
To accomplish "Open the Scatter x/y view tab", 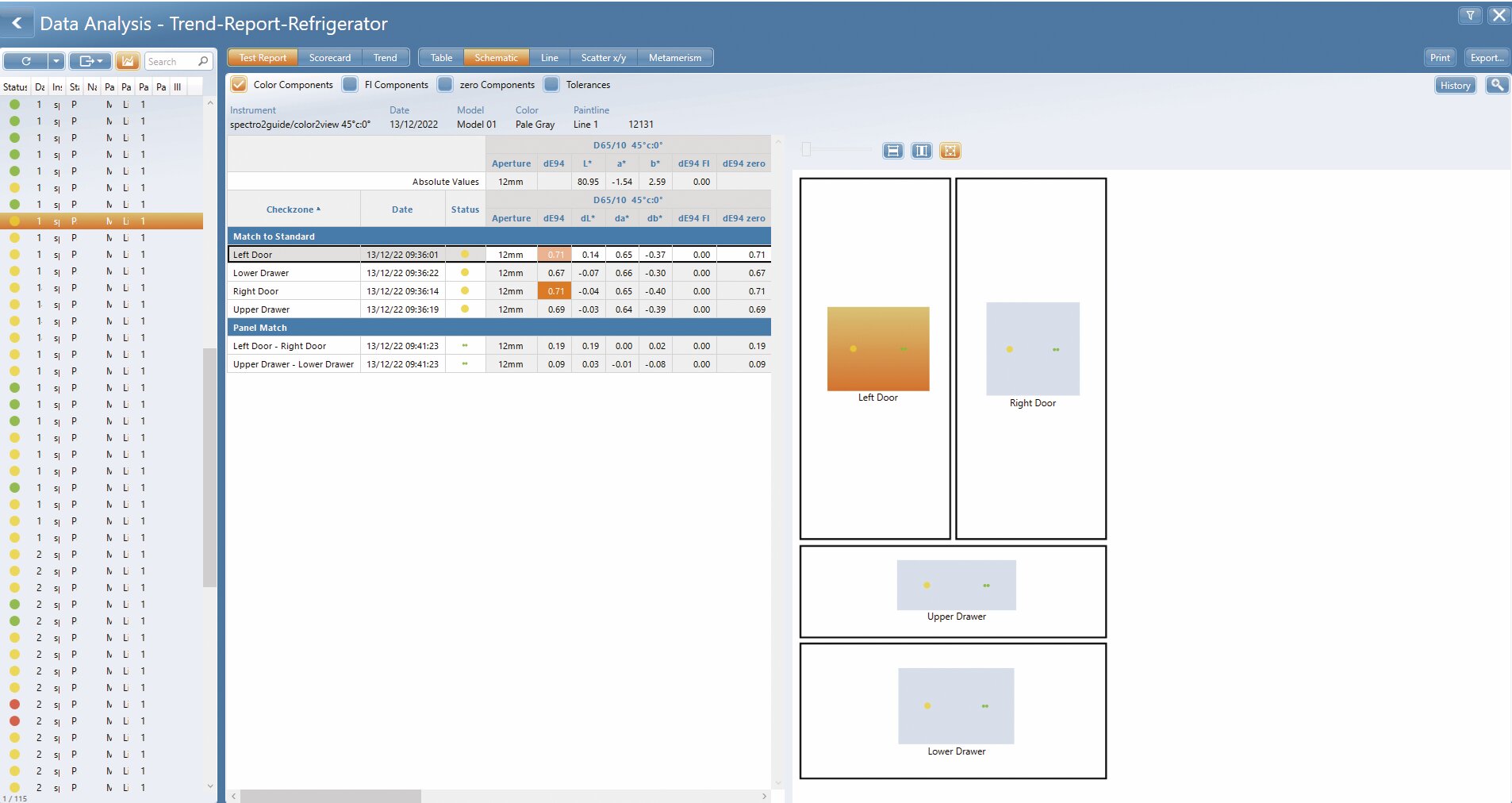I will click(603, 57).
